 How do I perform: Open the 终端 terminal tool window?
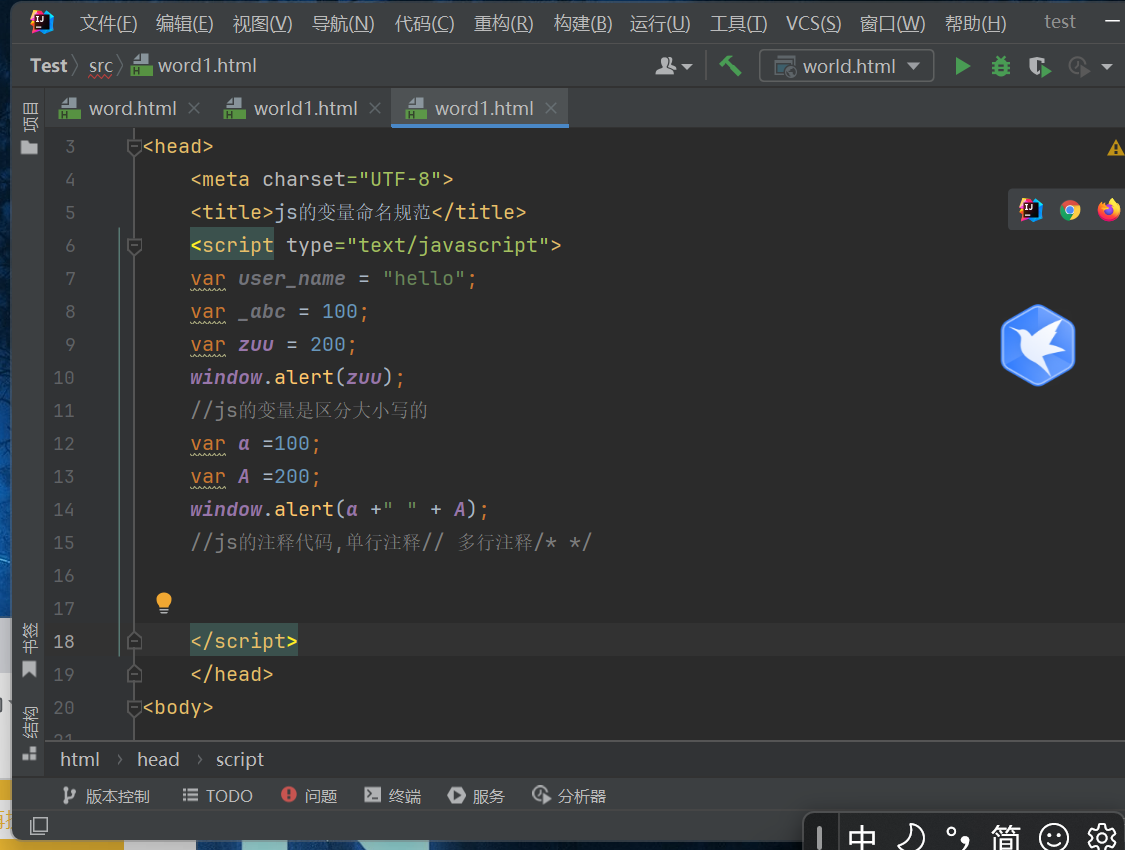(392, 796)
